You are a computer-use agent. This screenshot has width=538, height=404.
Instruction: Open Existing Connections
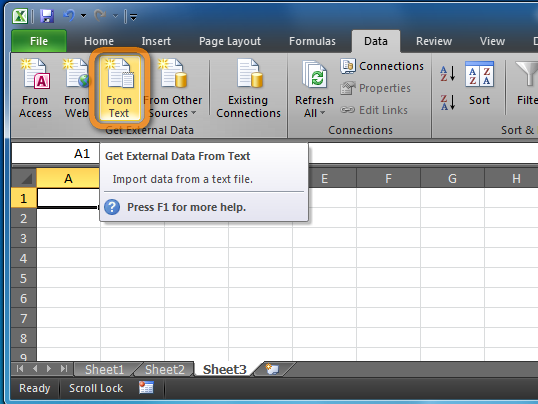248,89
